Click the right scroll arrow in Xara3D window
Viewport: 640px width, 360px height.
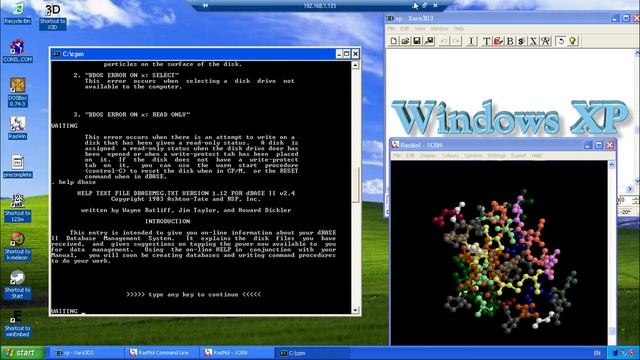[629, 189]
